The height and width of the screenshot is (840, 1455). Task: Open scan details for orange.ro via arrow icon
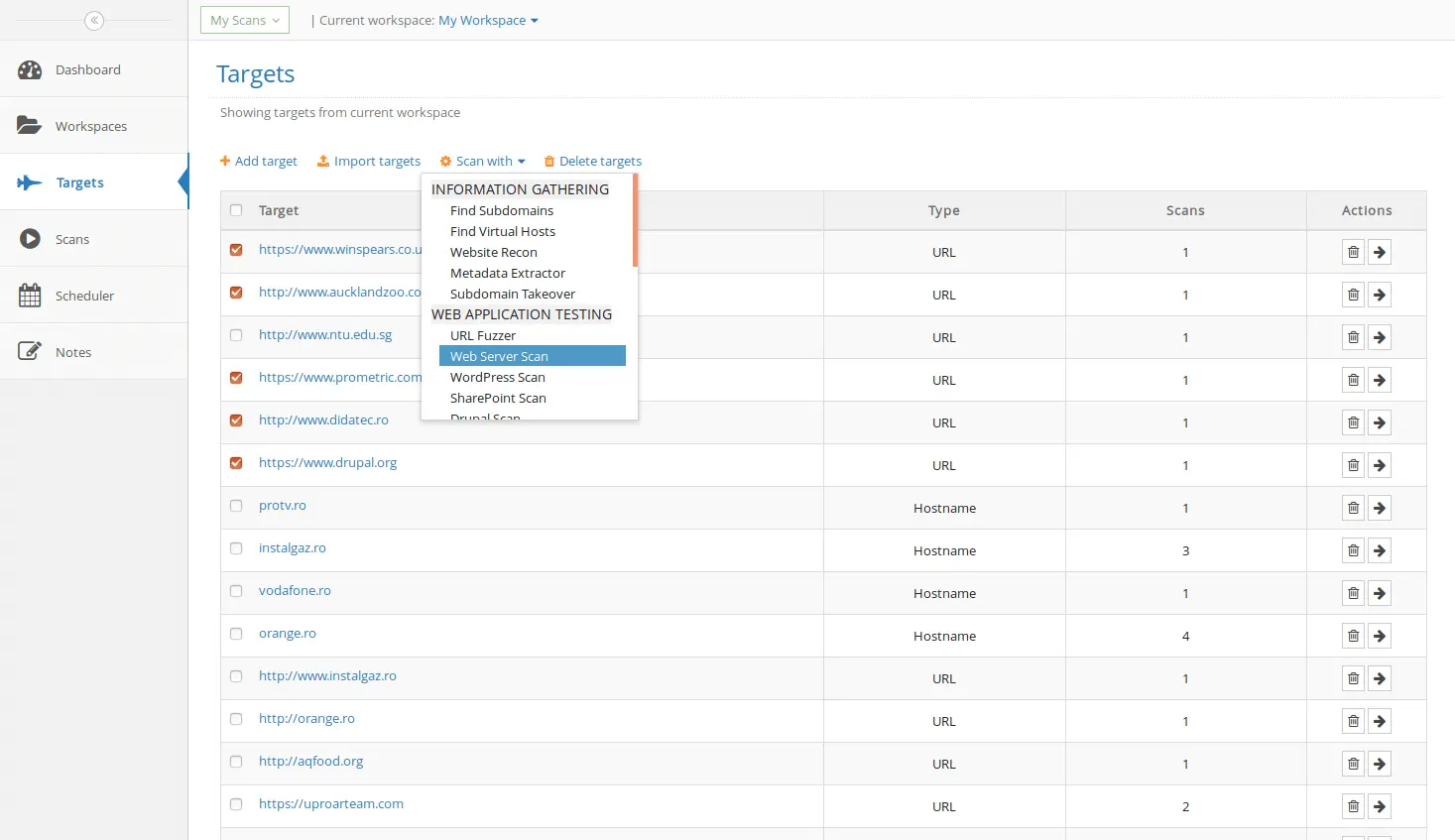1379,635
